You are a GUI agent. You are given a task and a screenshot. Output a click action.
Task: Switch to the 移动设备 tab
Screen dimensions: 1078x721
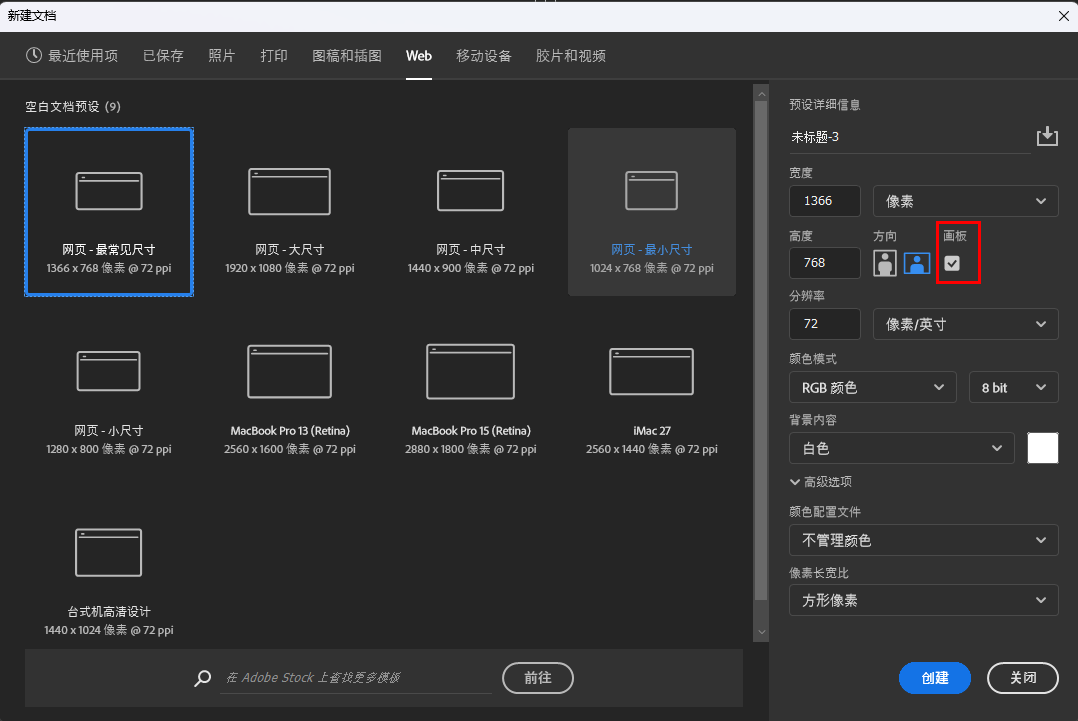pos(484,56)
